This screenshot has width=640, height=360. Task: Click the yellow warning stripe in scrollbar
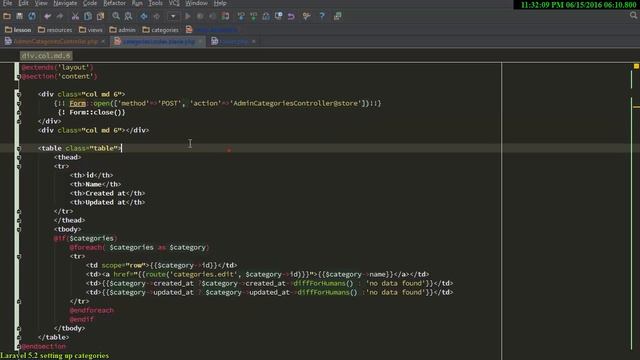[636, 107]
